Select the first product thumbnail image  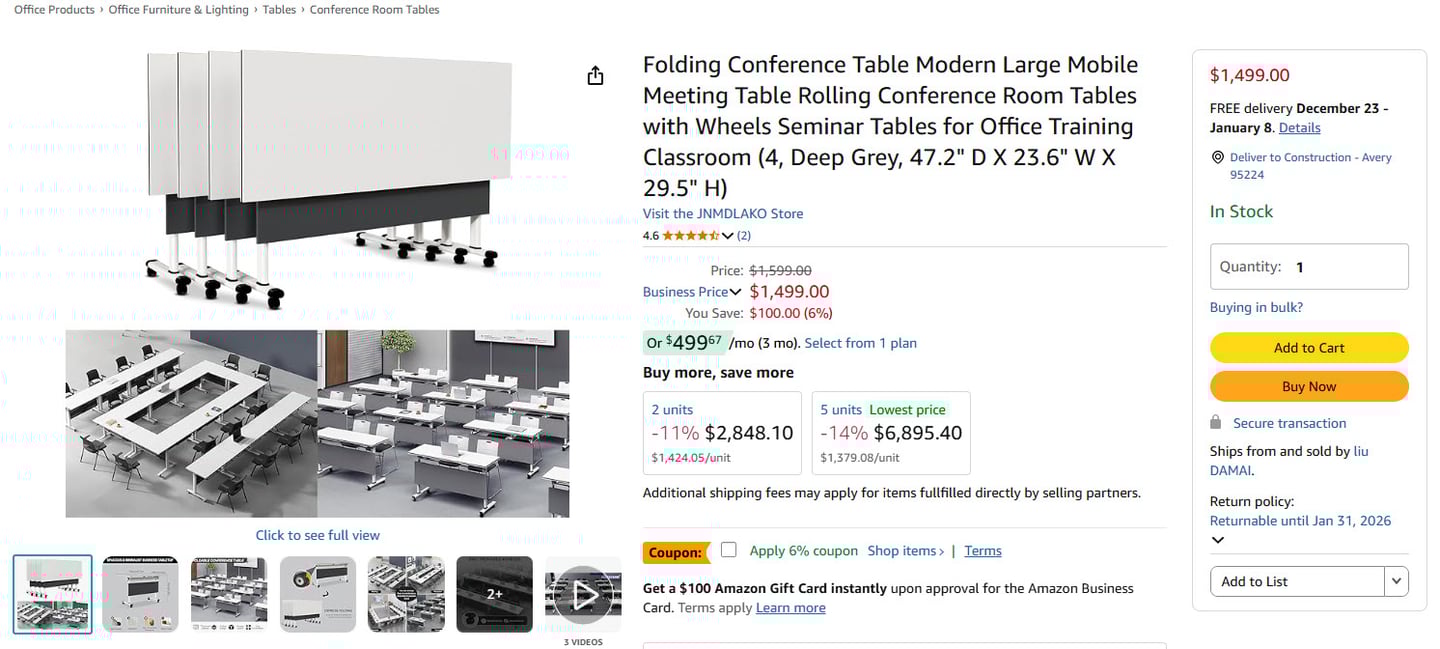tap(53, 594)
